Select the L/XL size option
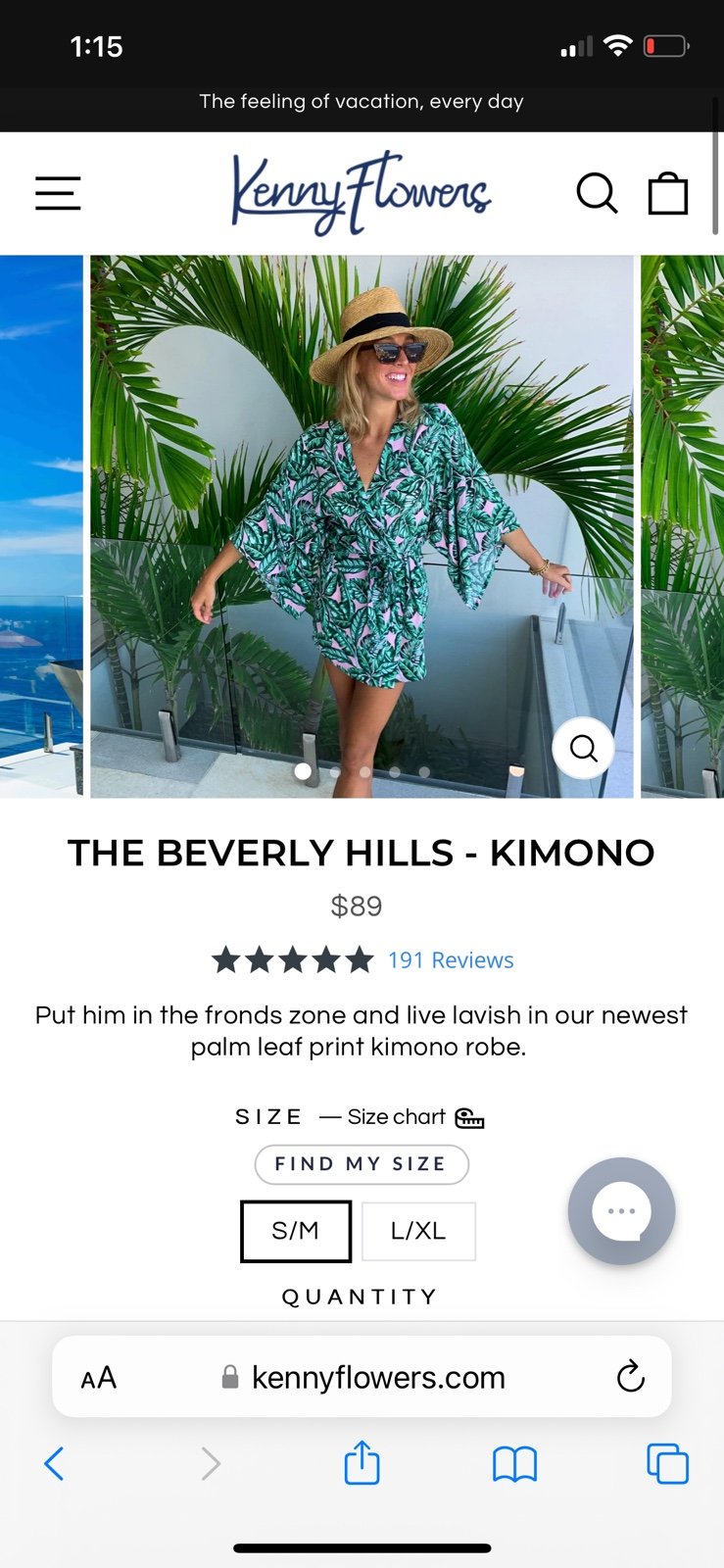 [418, 1231]
